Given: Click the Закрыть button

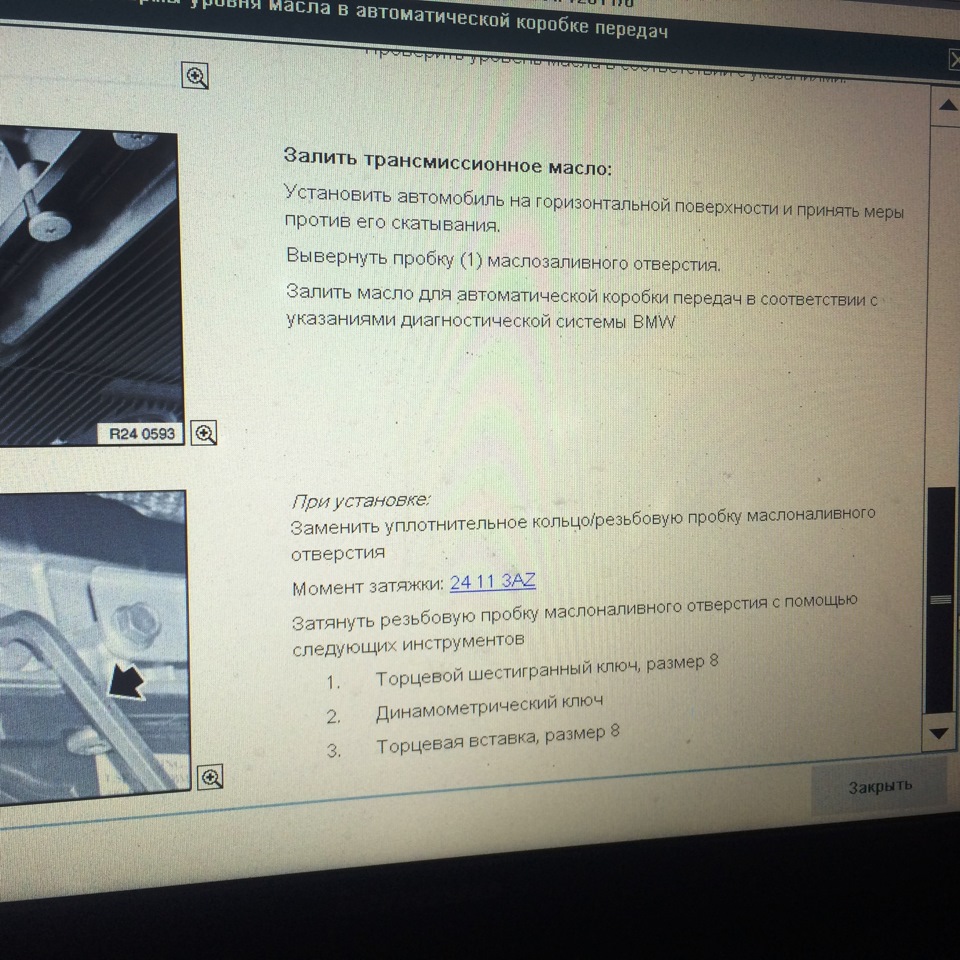Looking at the screenshot, I should 880,786.
